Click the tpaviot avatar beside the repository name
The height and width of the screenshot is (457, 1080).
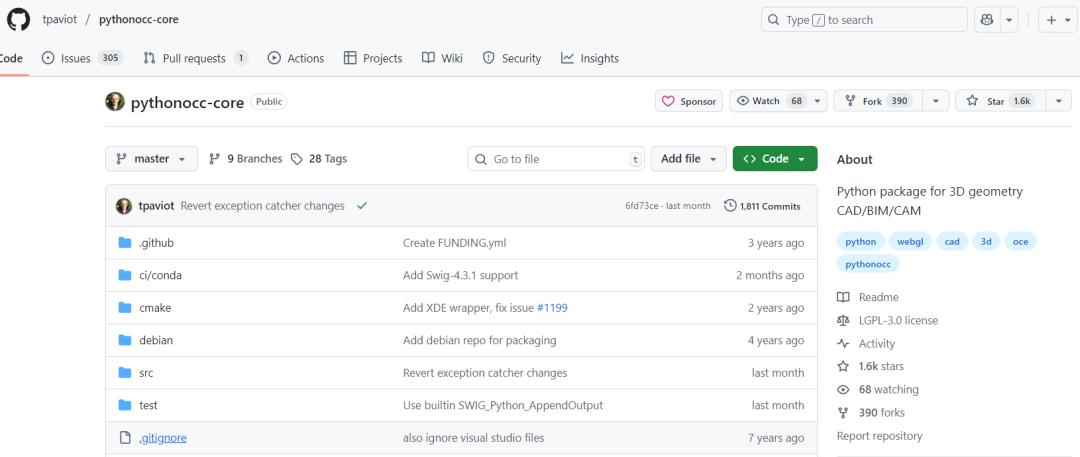click(115, 102)
